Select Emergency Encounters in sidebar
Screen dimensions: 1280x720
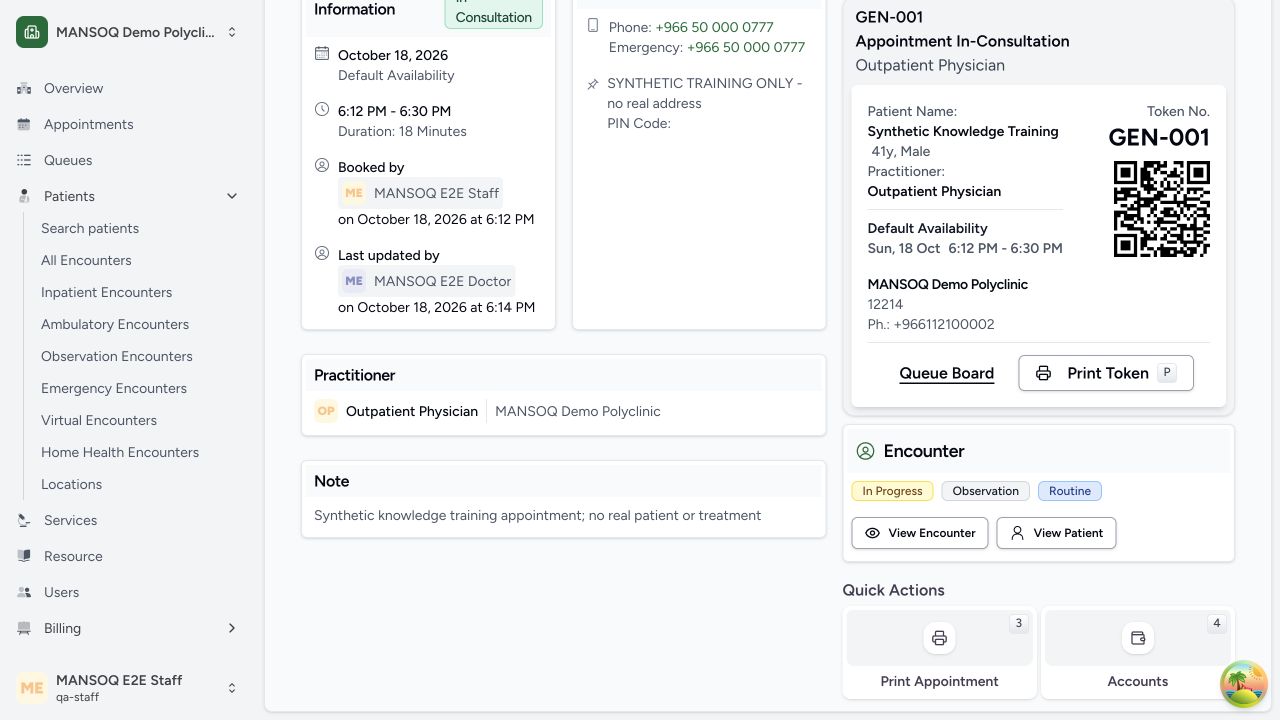click(x=114, y=388)
